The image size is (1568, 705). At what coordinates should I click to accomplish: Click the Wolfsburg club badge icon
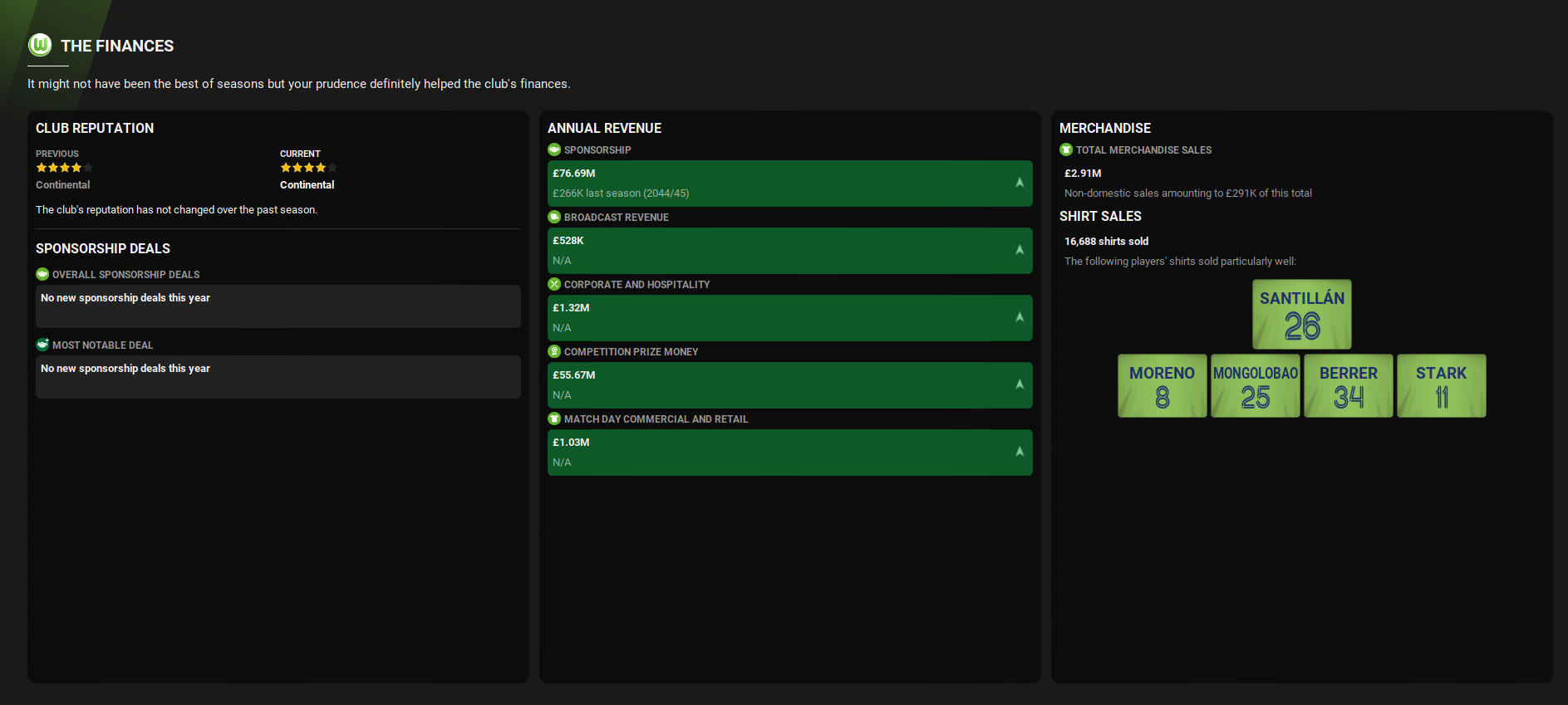[40, 45]
